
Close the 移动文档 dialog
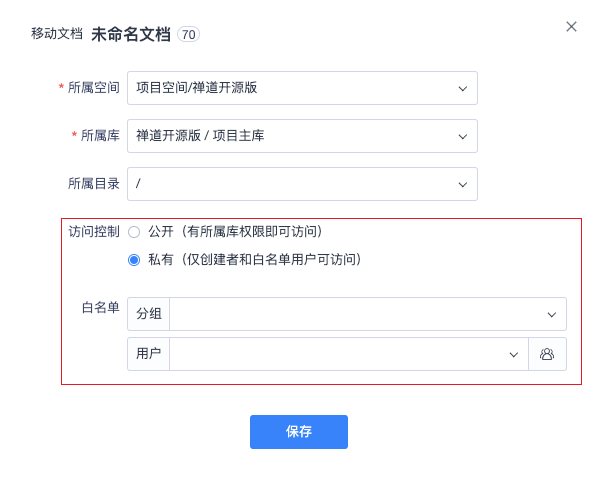coord(571,27)
